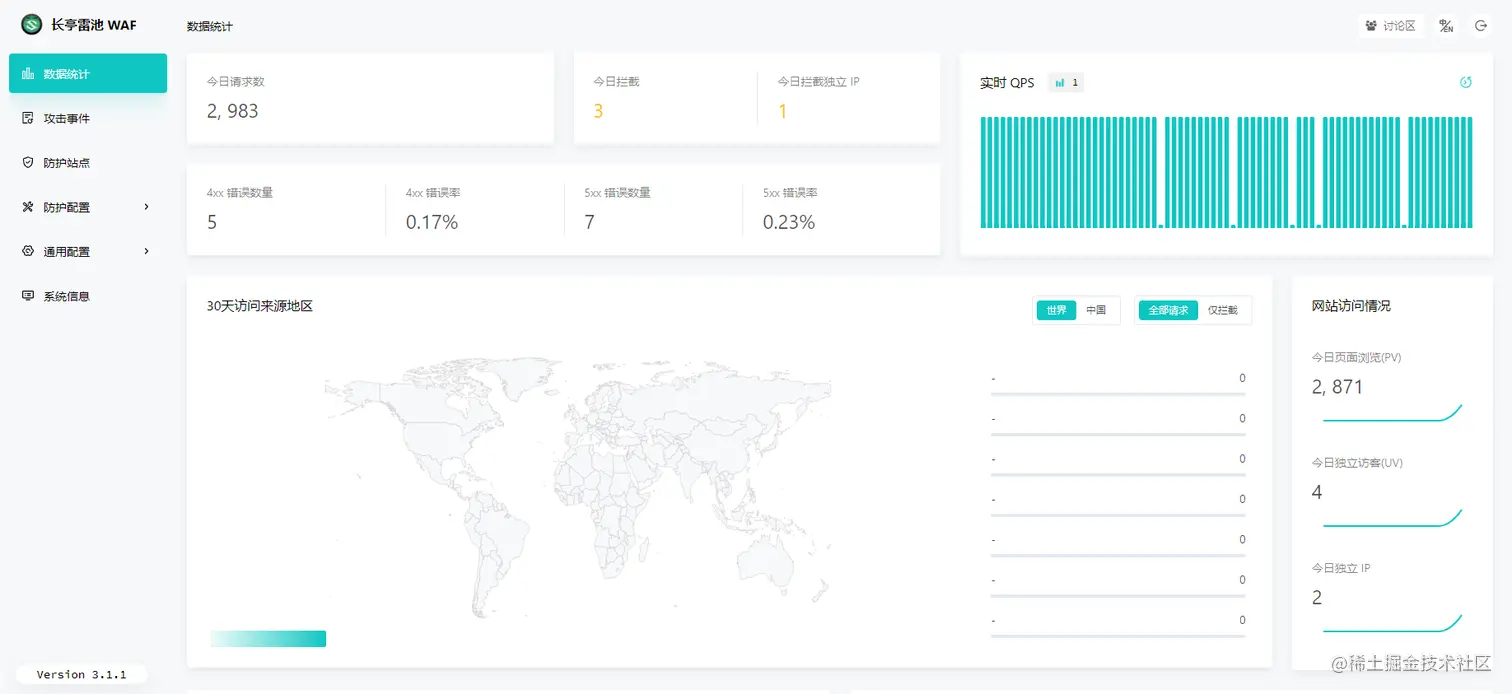
Task: Select the 中国 map toggle
Action: tap(1096, 310)
